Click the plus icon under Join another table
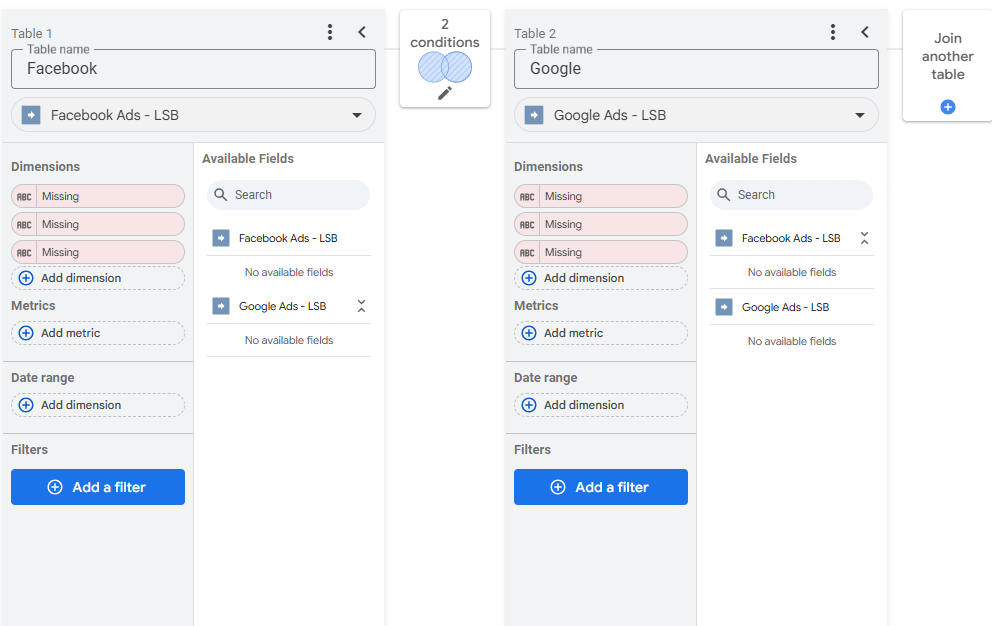The image size is (992, 626). tap(946, 106)
